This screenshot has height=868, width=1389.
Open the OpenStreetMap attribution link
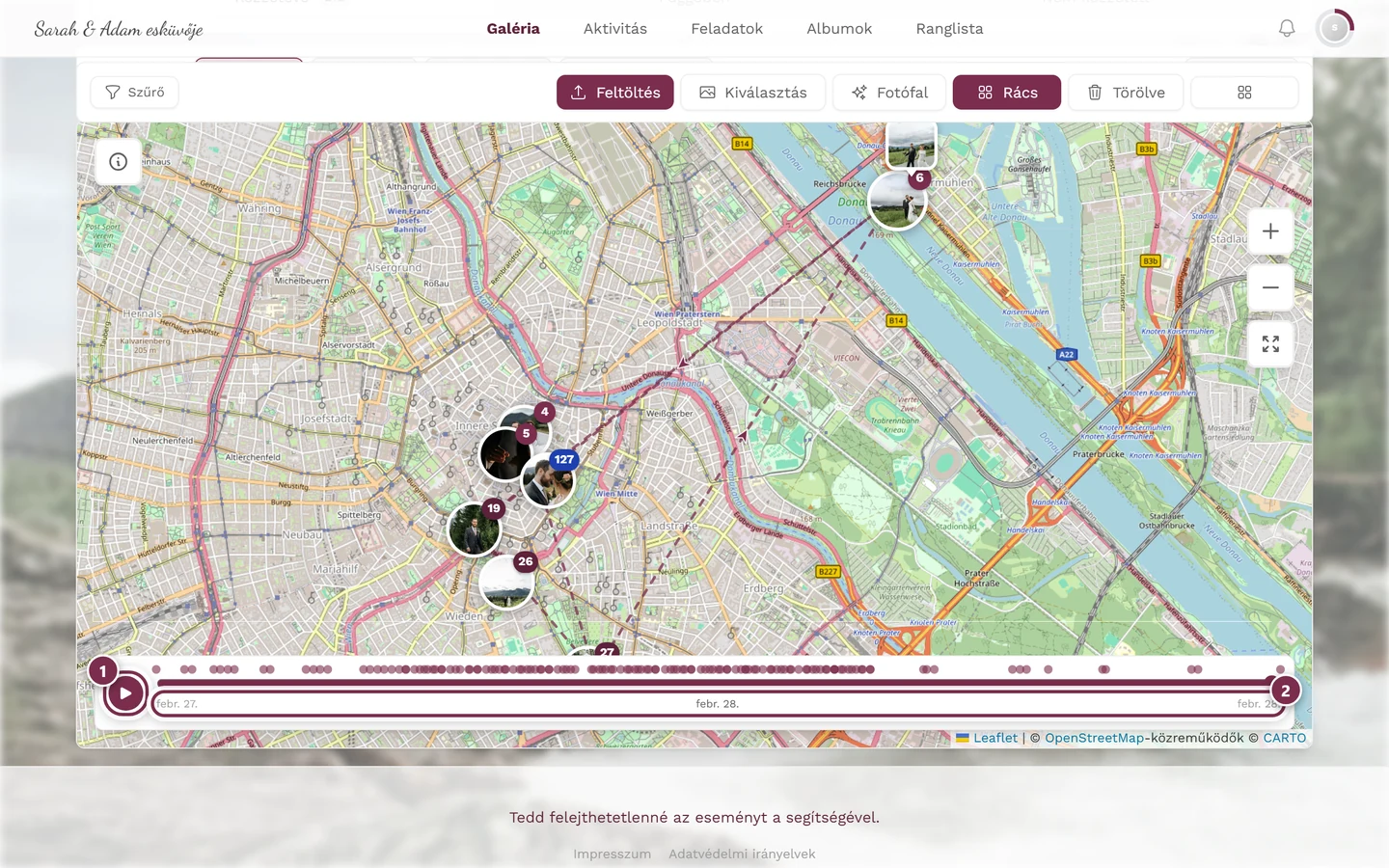1094,738
